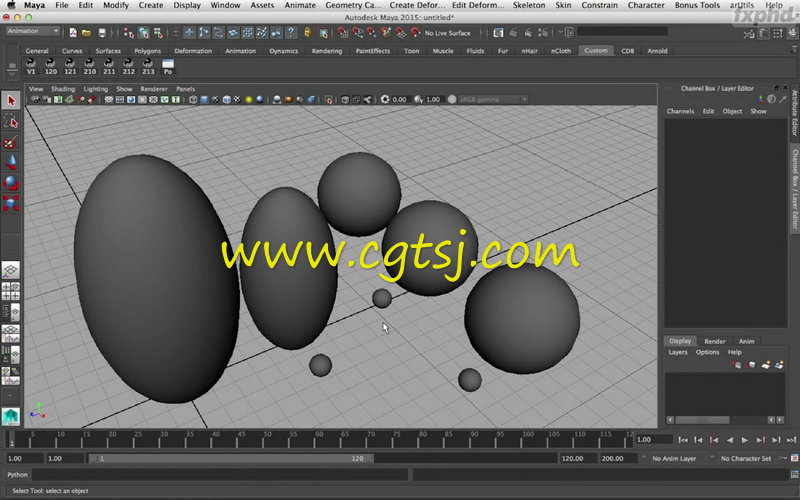Choose the Scale tool cube icon

tap(11, 203)
